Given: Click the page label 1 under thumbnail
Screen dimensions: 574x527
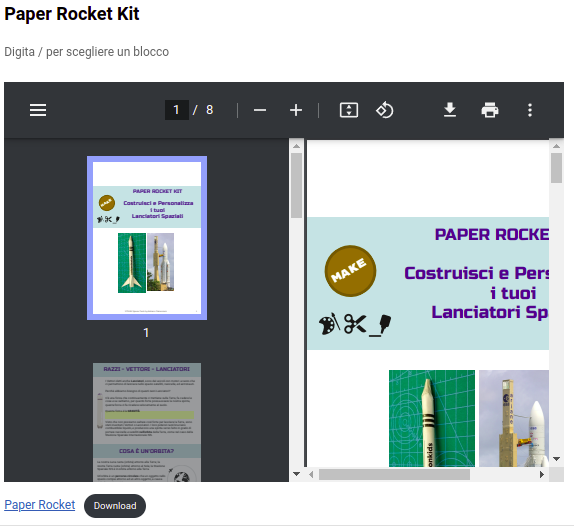Looking at the screenshot, I should [x=146, y=333].
